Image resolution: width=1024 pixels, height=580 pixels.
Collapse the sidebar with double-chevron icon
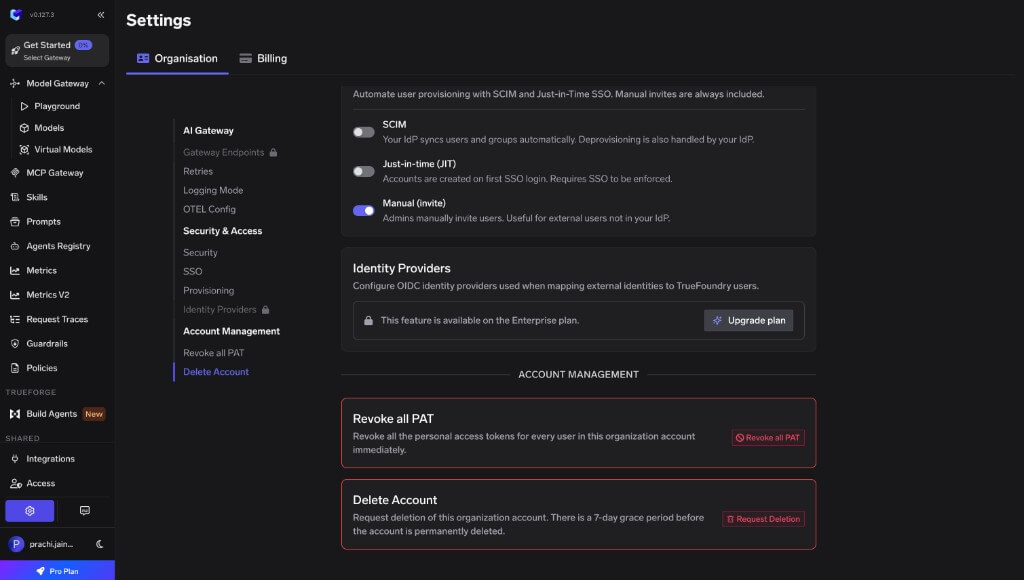[x=101, y=14]
